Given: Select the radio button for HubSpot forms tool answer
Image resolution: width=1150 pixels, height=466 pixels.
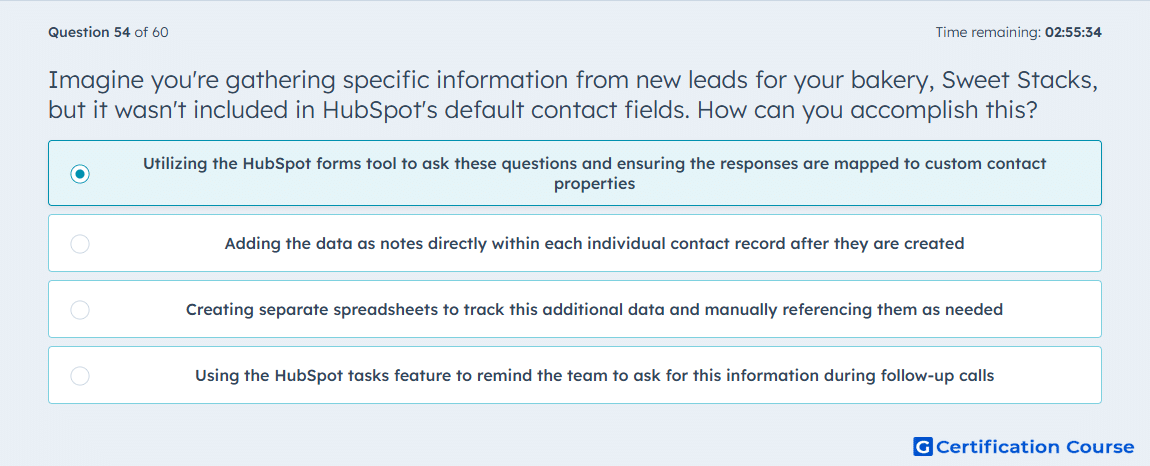Looking at the screenshot, I should pyautogui.click(x=80, y=174).
